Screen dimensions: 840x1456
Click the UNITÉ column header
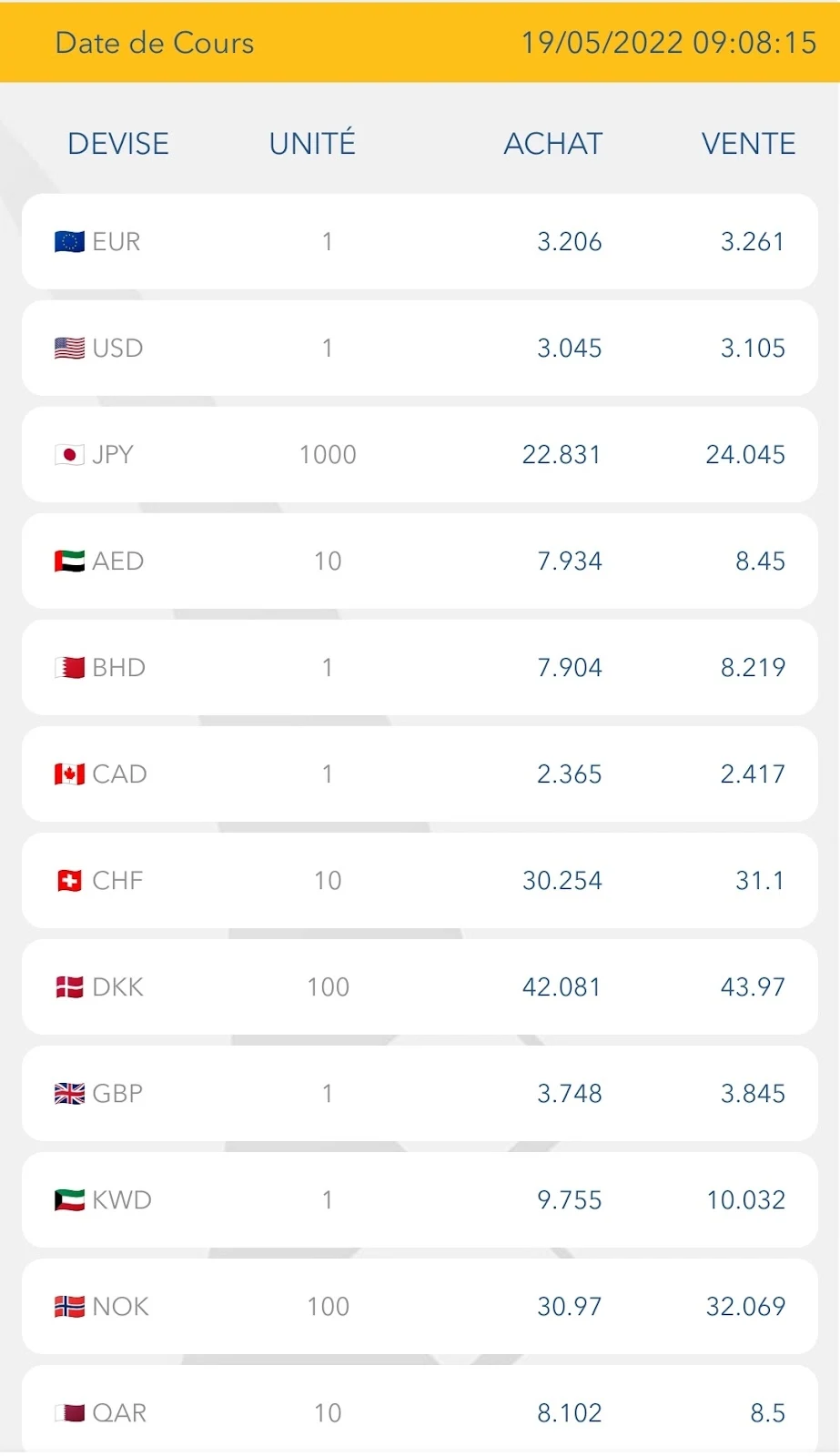pos(312,144)
